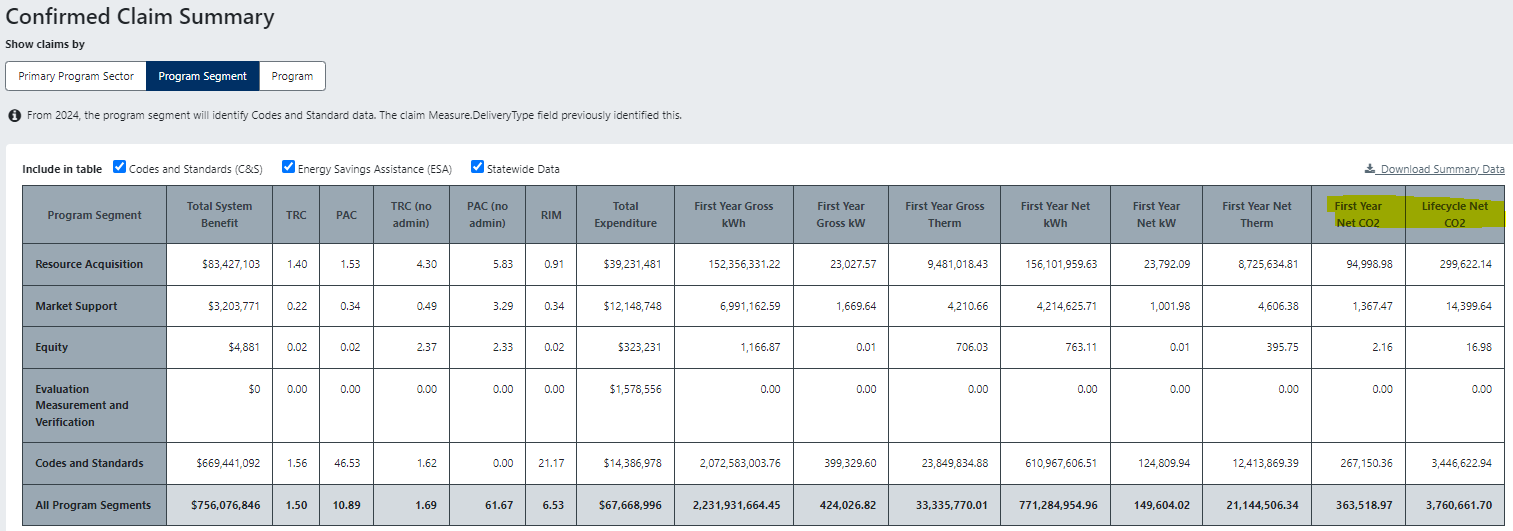
Task: Disable the Statewide Data checkbox
Action: (x=477, y=167)
